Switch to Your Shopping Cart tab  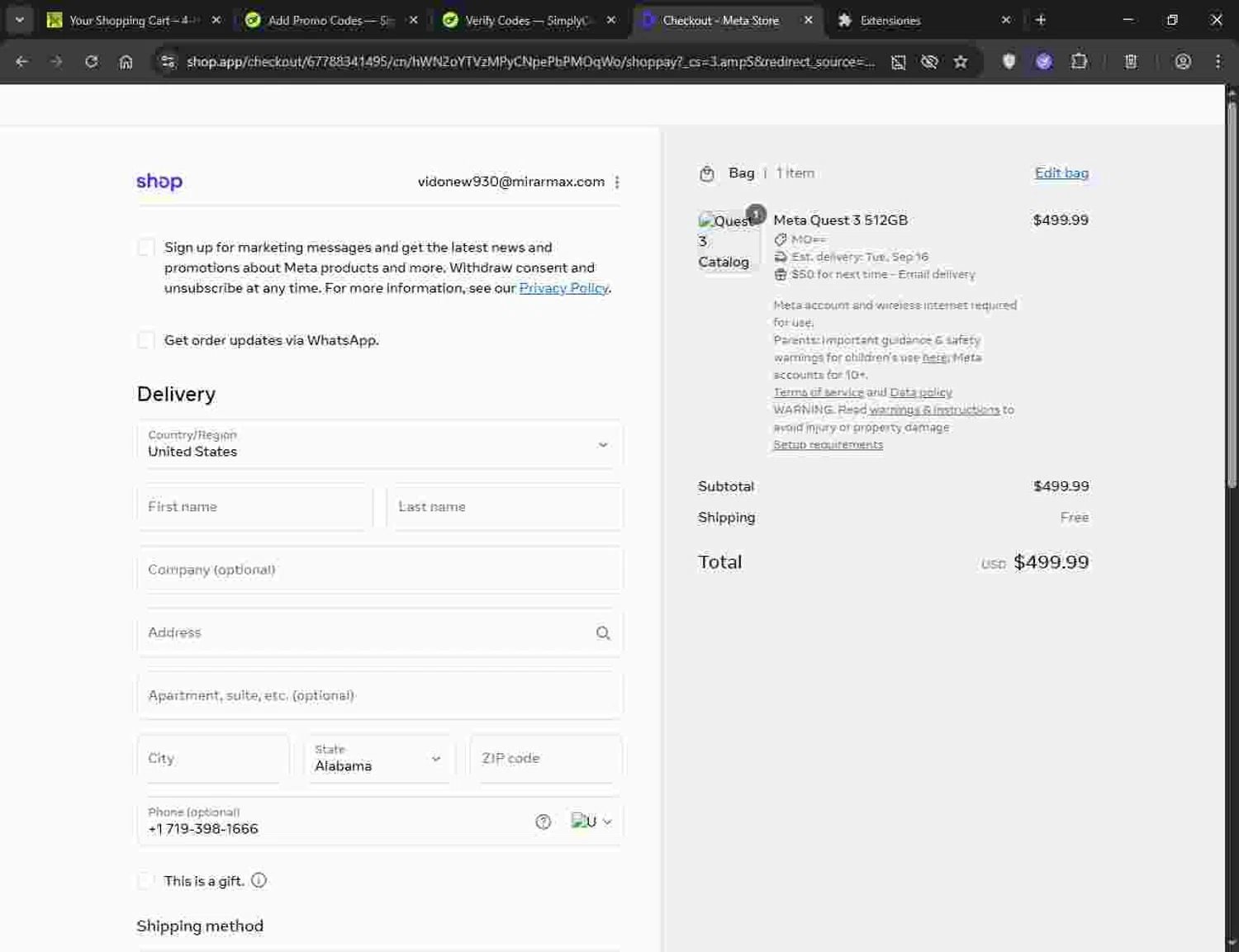132,20
